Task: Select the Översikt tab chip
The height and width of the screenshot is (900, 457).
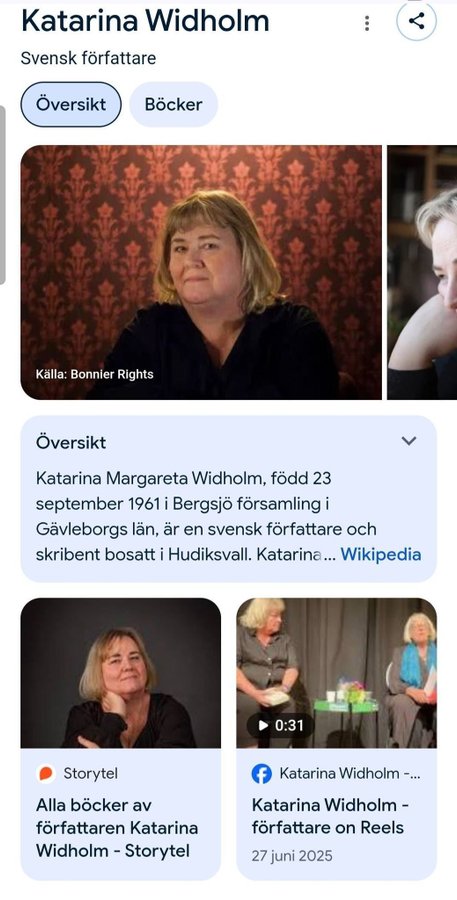Action: tap(71, 104)
